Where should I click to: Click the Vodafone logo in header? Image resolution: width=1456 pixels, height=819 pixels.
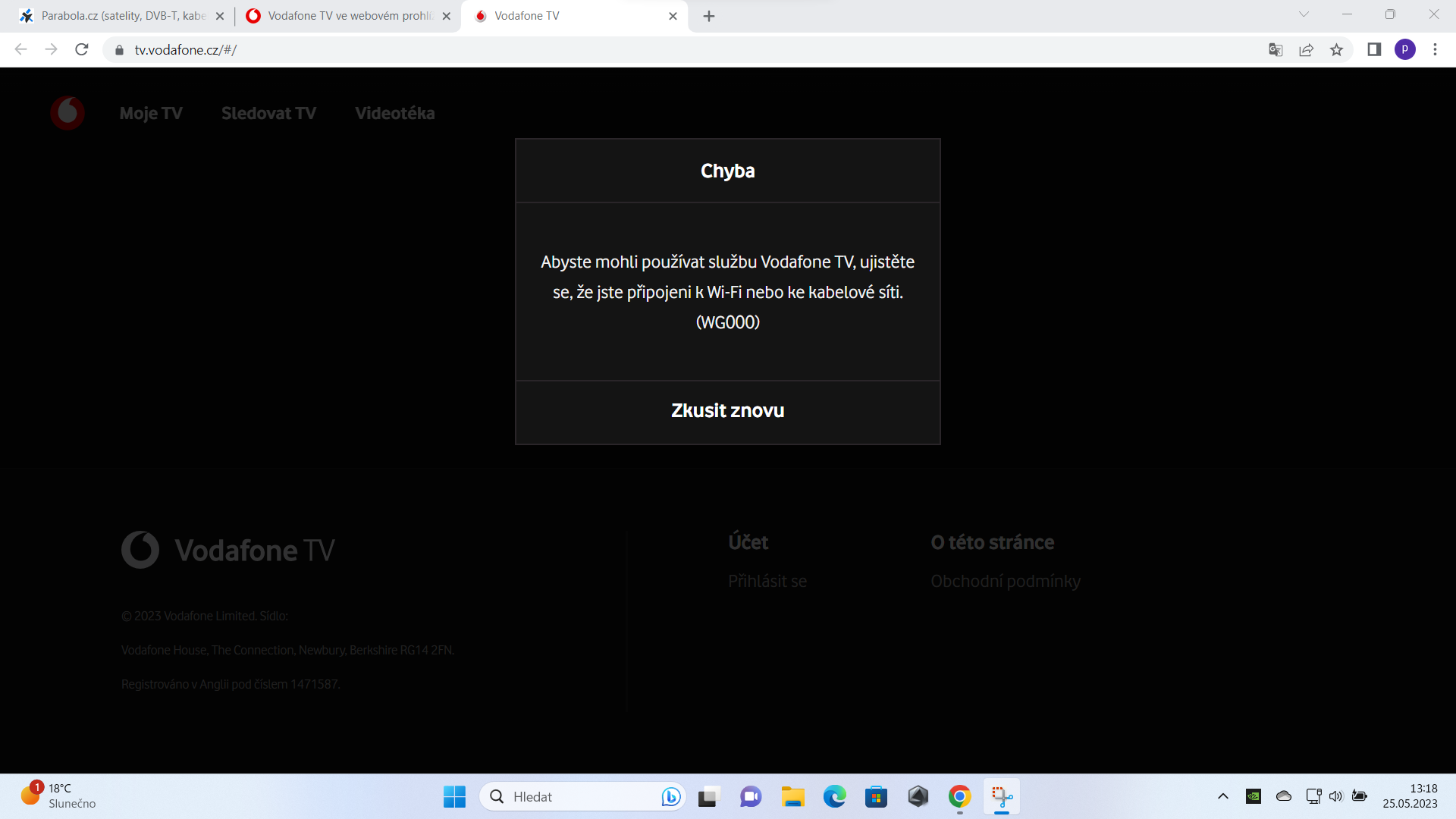click(x=67, y=113)
